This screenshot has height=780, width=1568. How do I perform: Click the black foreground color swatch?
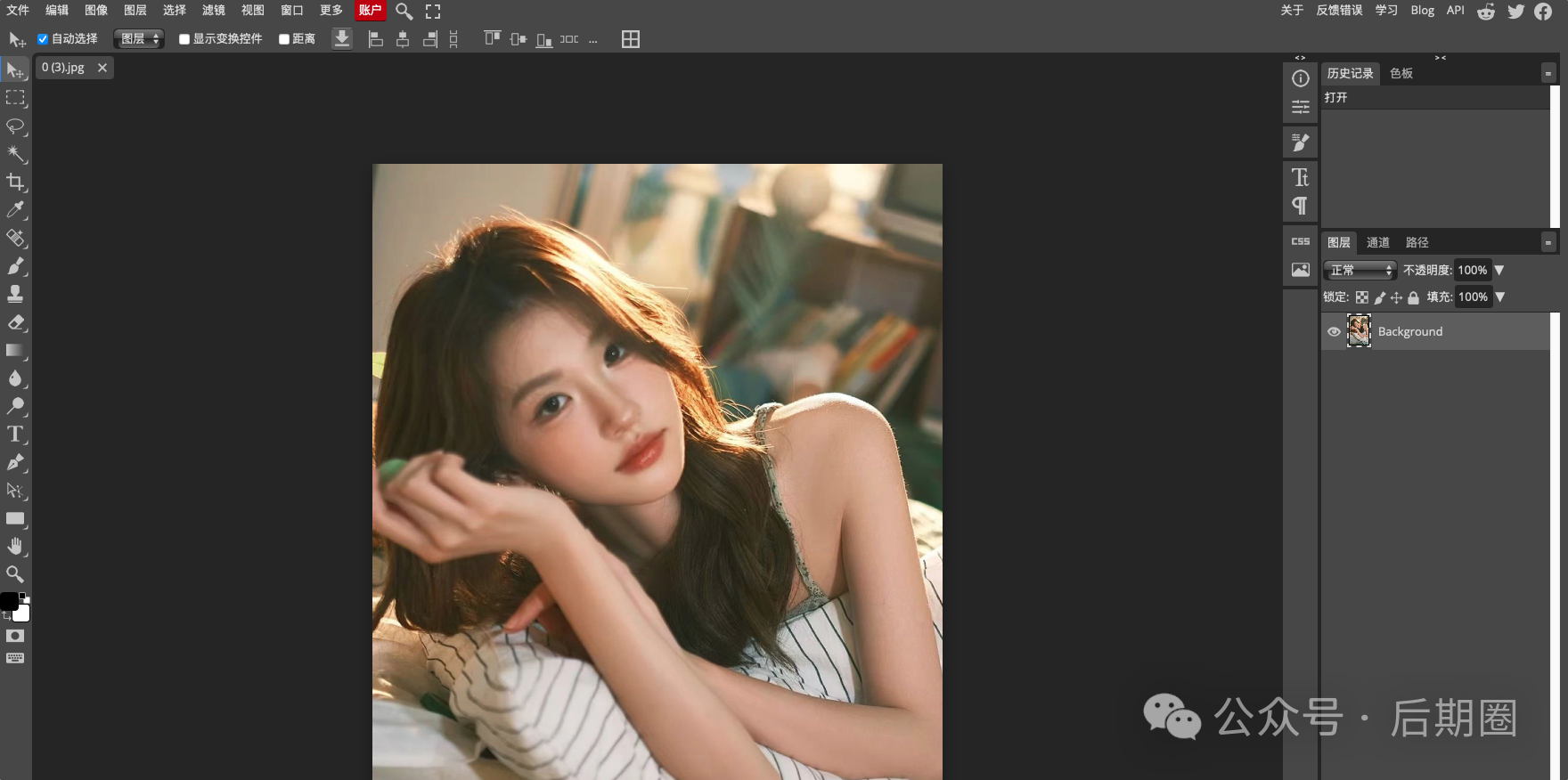click(x=9, y=602)
